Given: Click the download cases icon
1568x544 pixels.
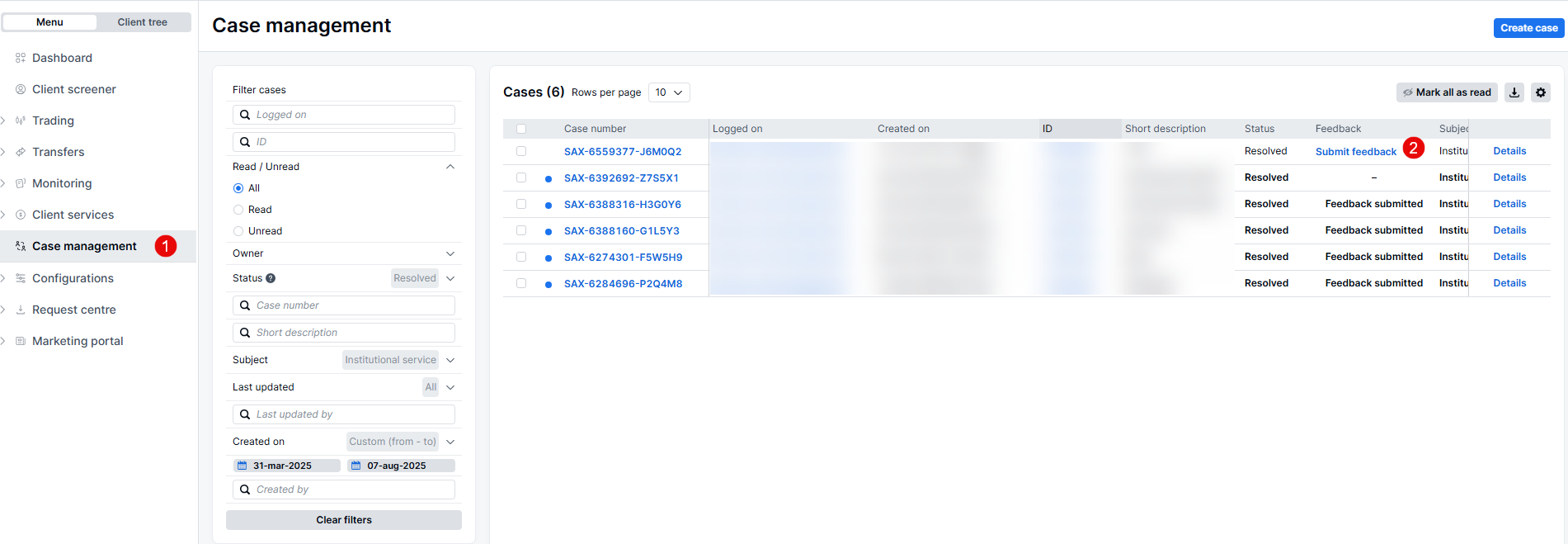Looking at the screenshot, I should point(1514,92).
